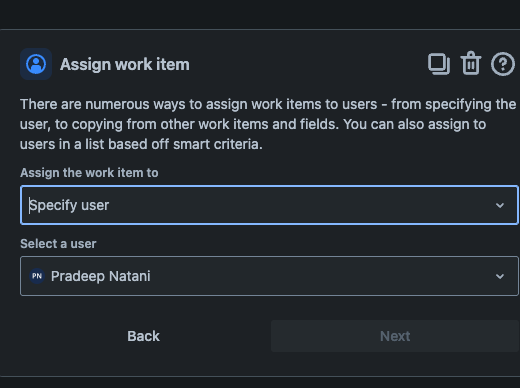This screenshot has width=520, height=388.
Task: Click the Select a user label
Action: pyautogui.click(x=58, y=244)
